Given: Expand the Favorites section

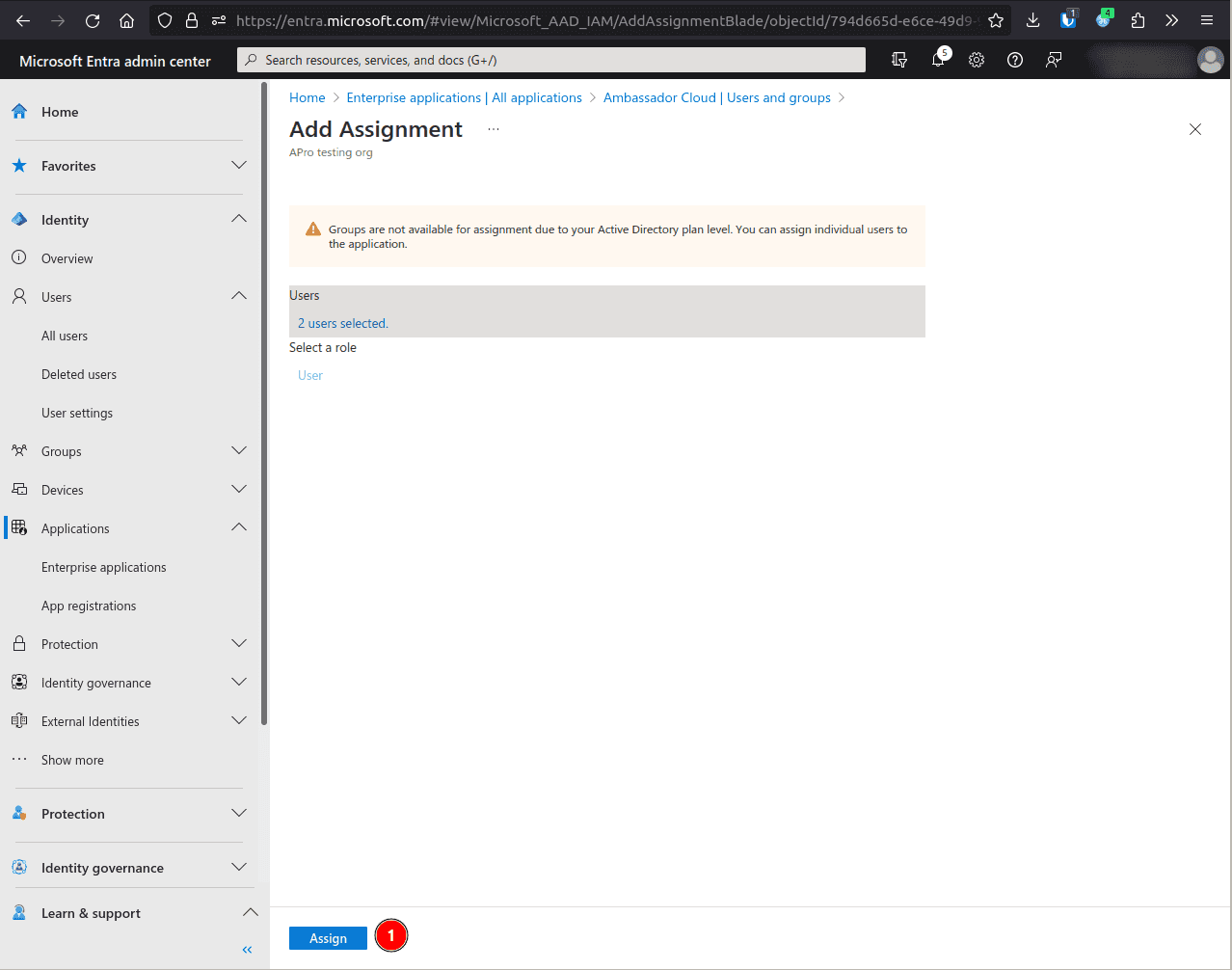Looking at the screenshot, I should pyautogui.click(x=239, y=166).
